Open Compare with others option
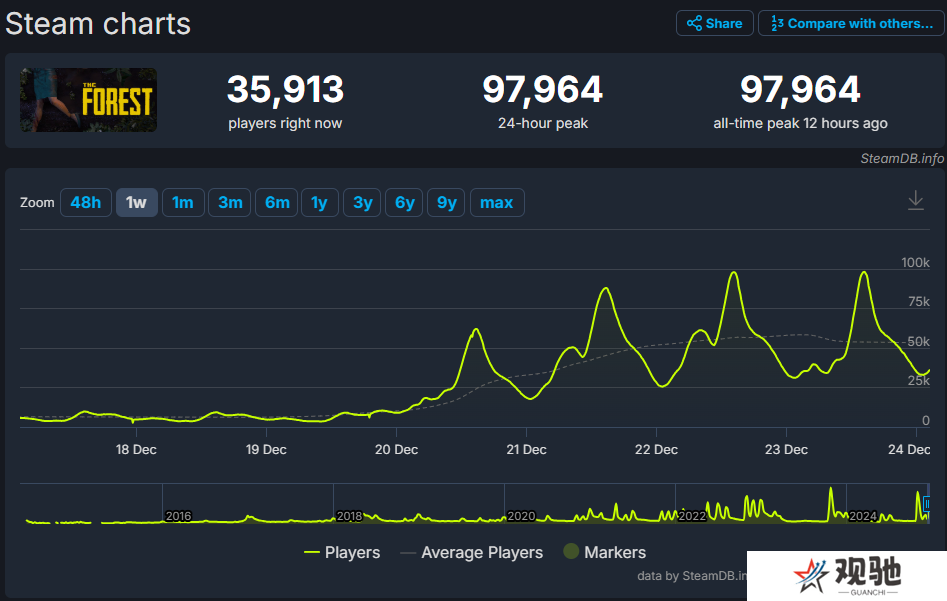 tap(852, 24)
